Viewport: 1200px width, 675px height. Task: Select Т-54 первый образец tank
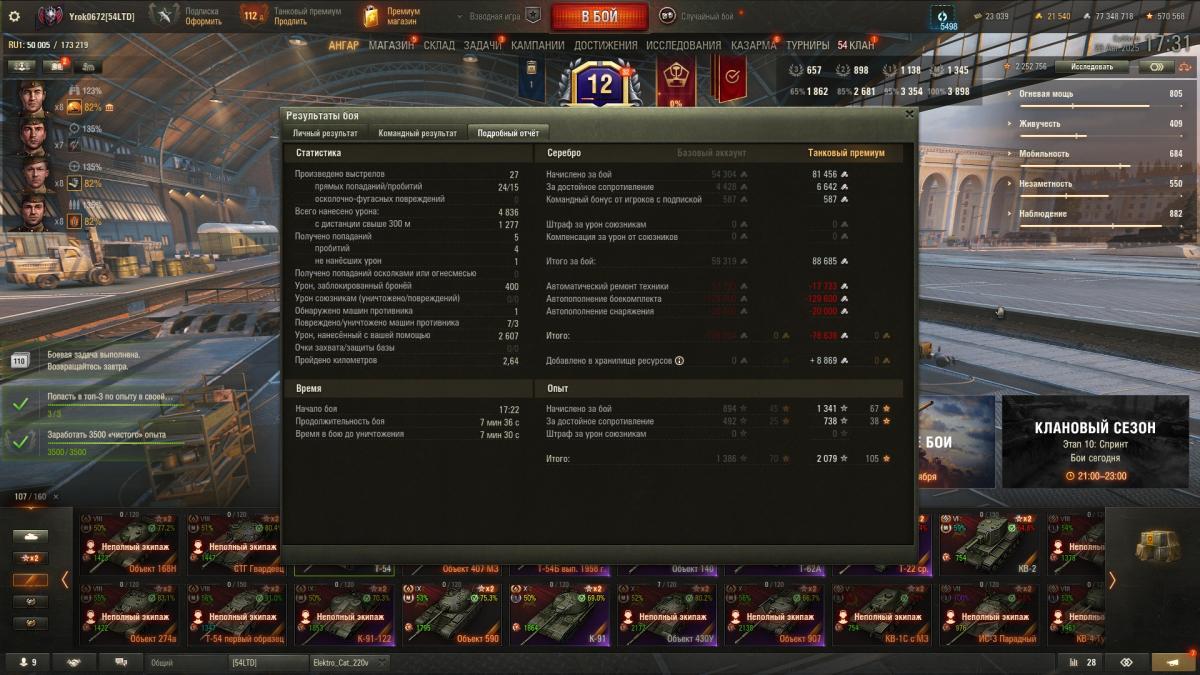pos(237,614)
